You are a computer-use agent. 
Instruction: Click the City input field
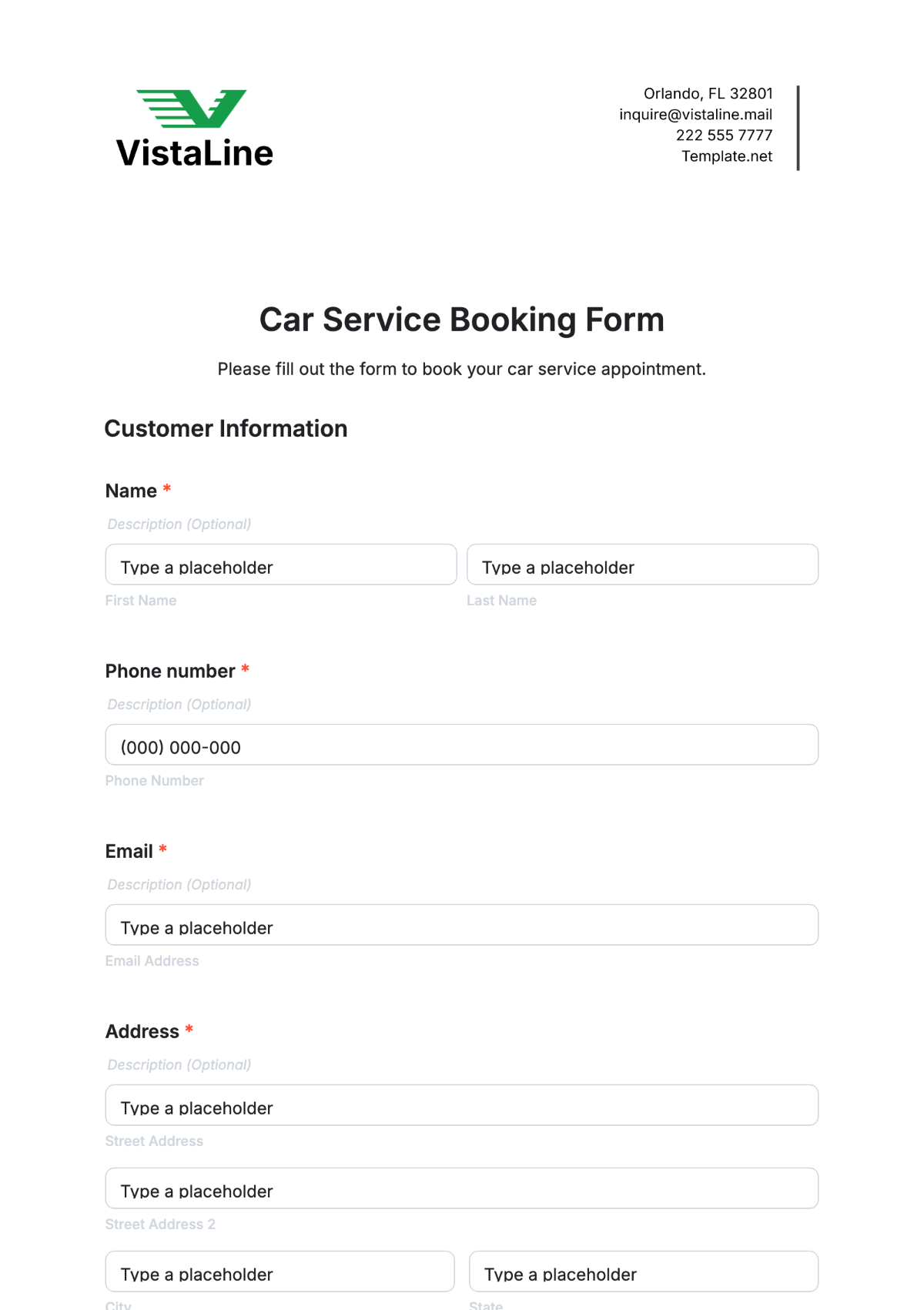280,1272
